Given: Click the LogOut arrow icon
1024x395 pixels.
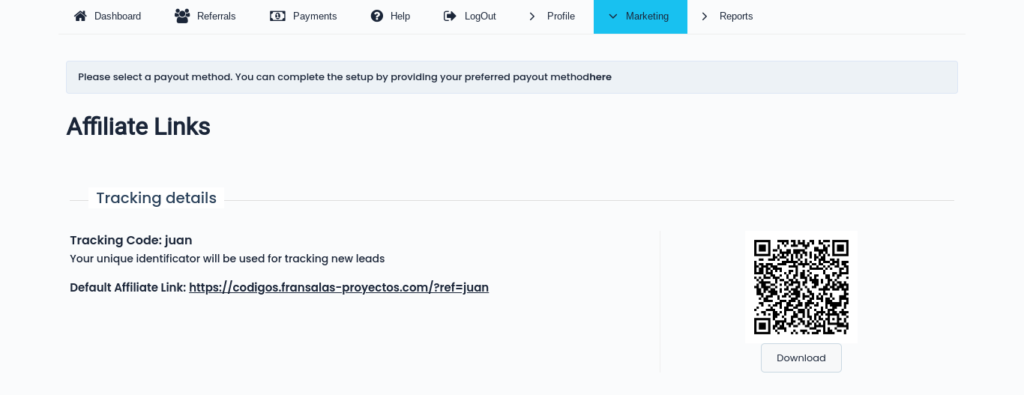Looking at the screenshot, I should pyautogui.click(x=450, y=16).
